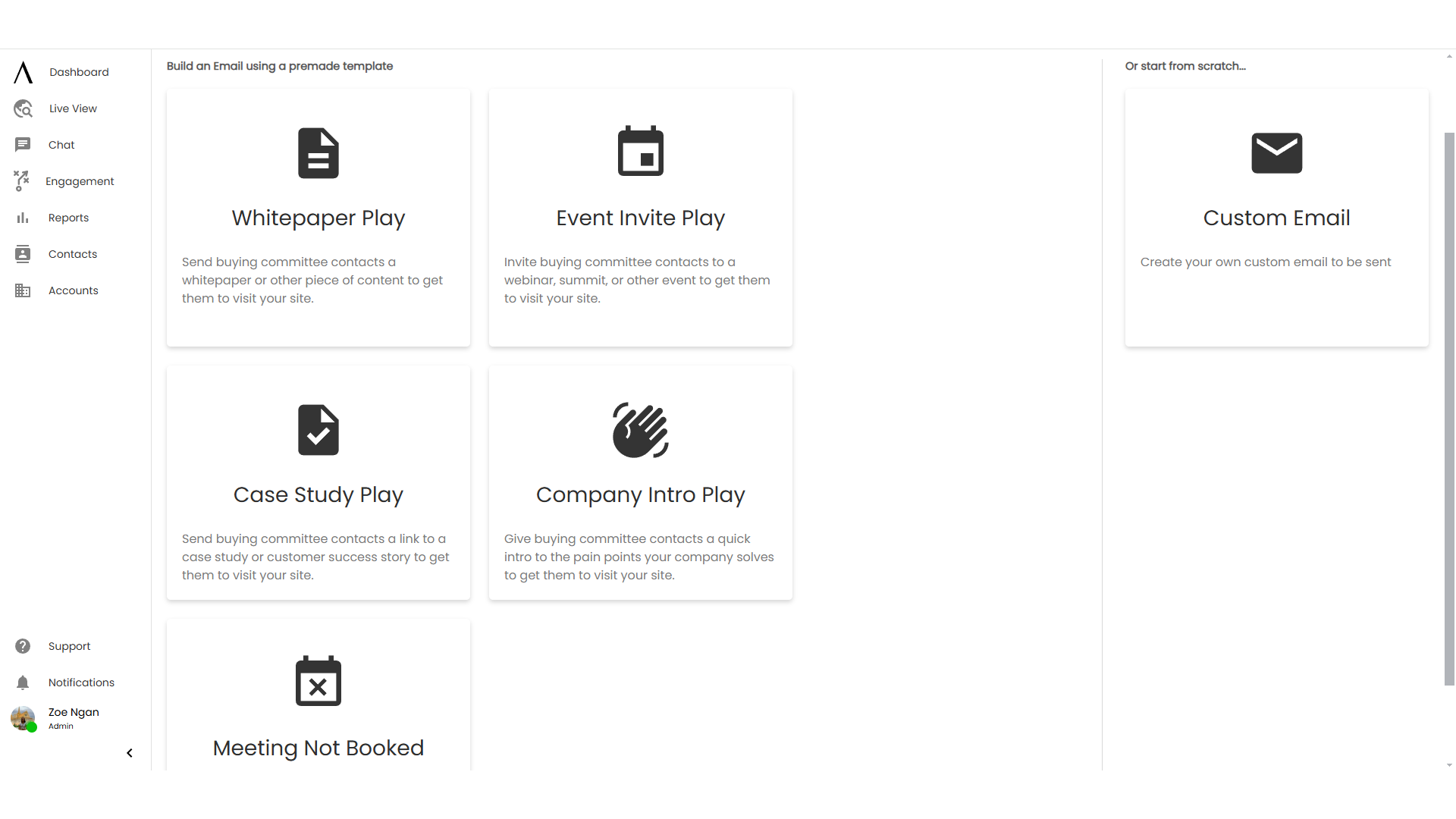Viewport: 1456px width, 819px height.
Task: Select the Engagement sidebar icon
Action: (22, 181)
